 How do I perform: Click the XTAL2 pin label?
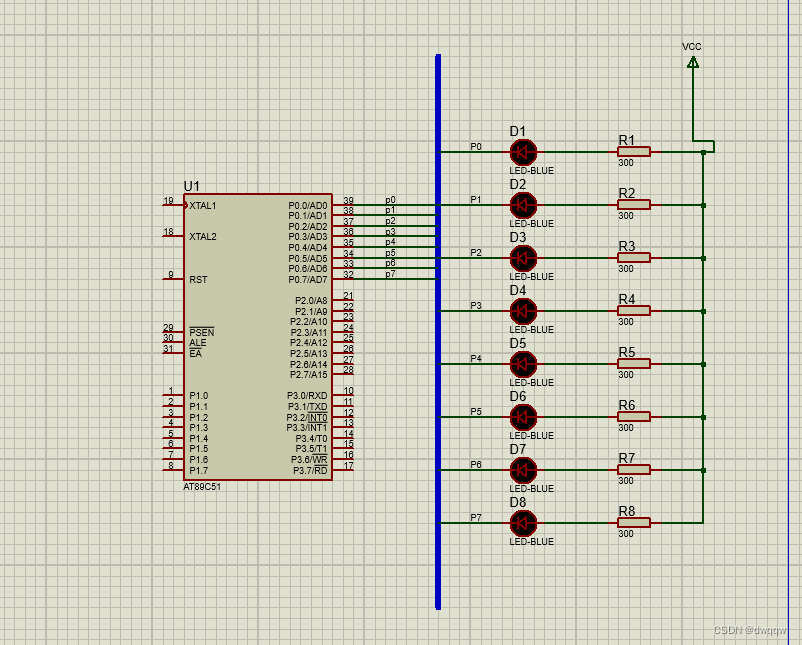click(x=203, y=237)
